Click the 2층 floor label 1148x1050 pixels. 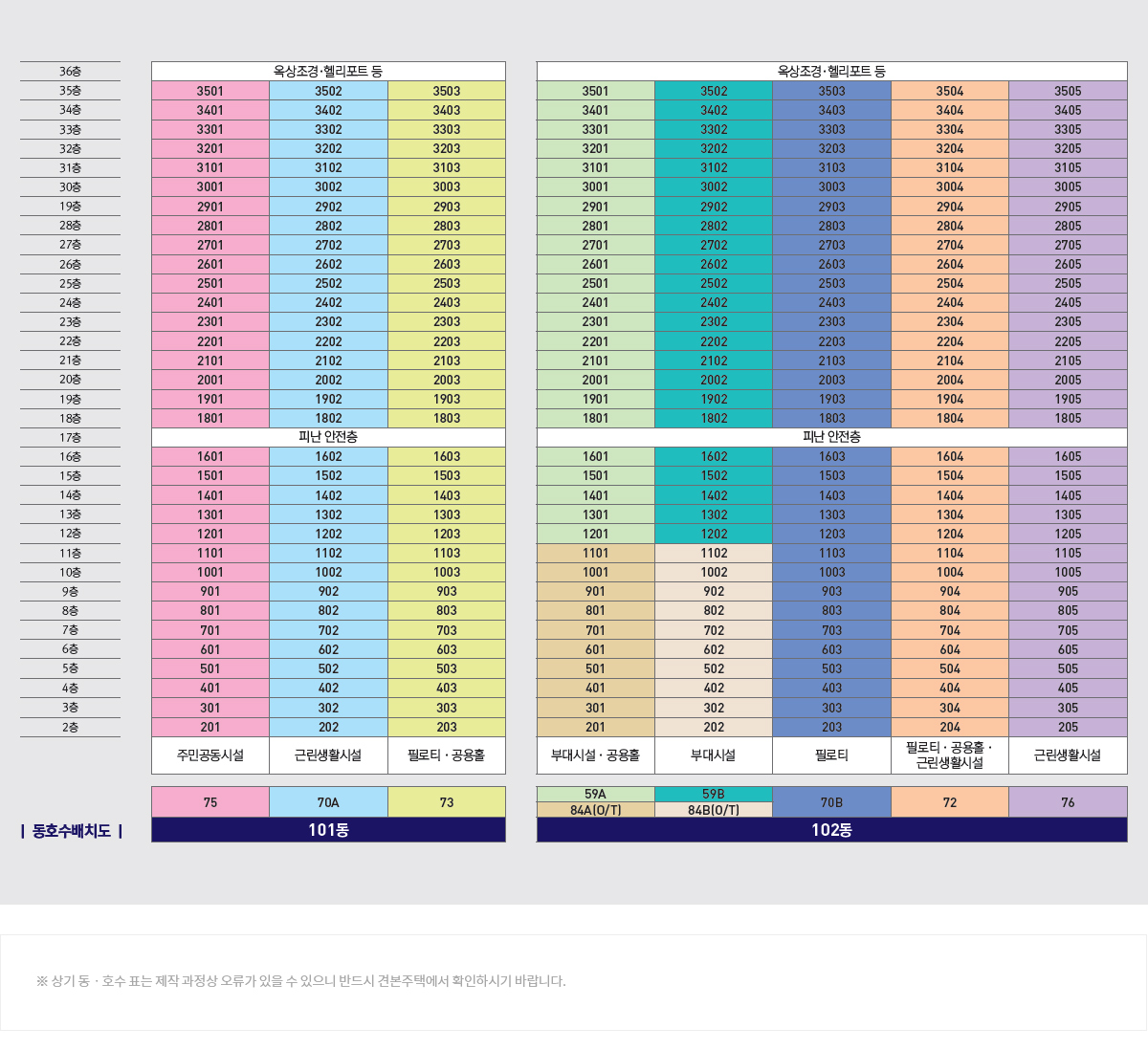tap(69, 727)
